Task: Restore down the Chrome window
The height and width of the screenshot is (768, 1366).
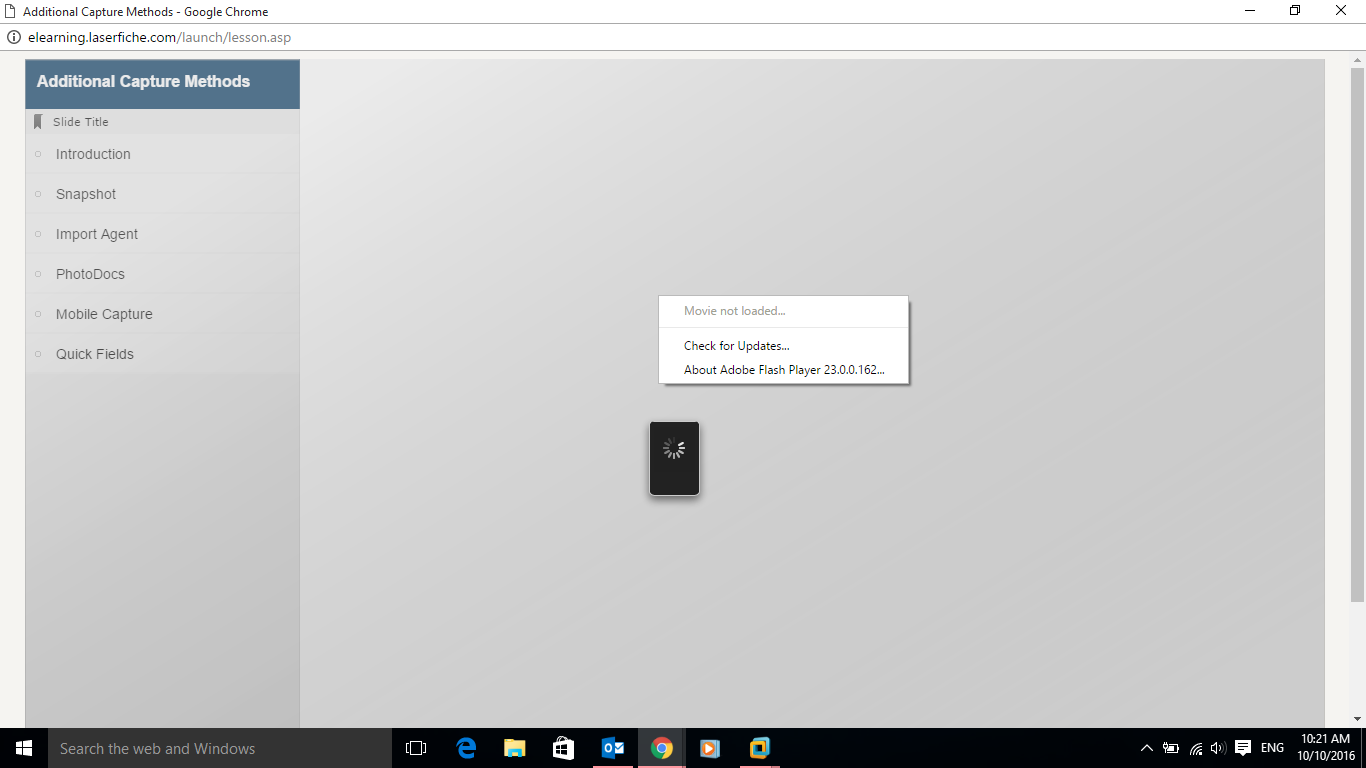Action: (x=1295, y=11)
